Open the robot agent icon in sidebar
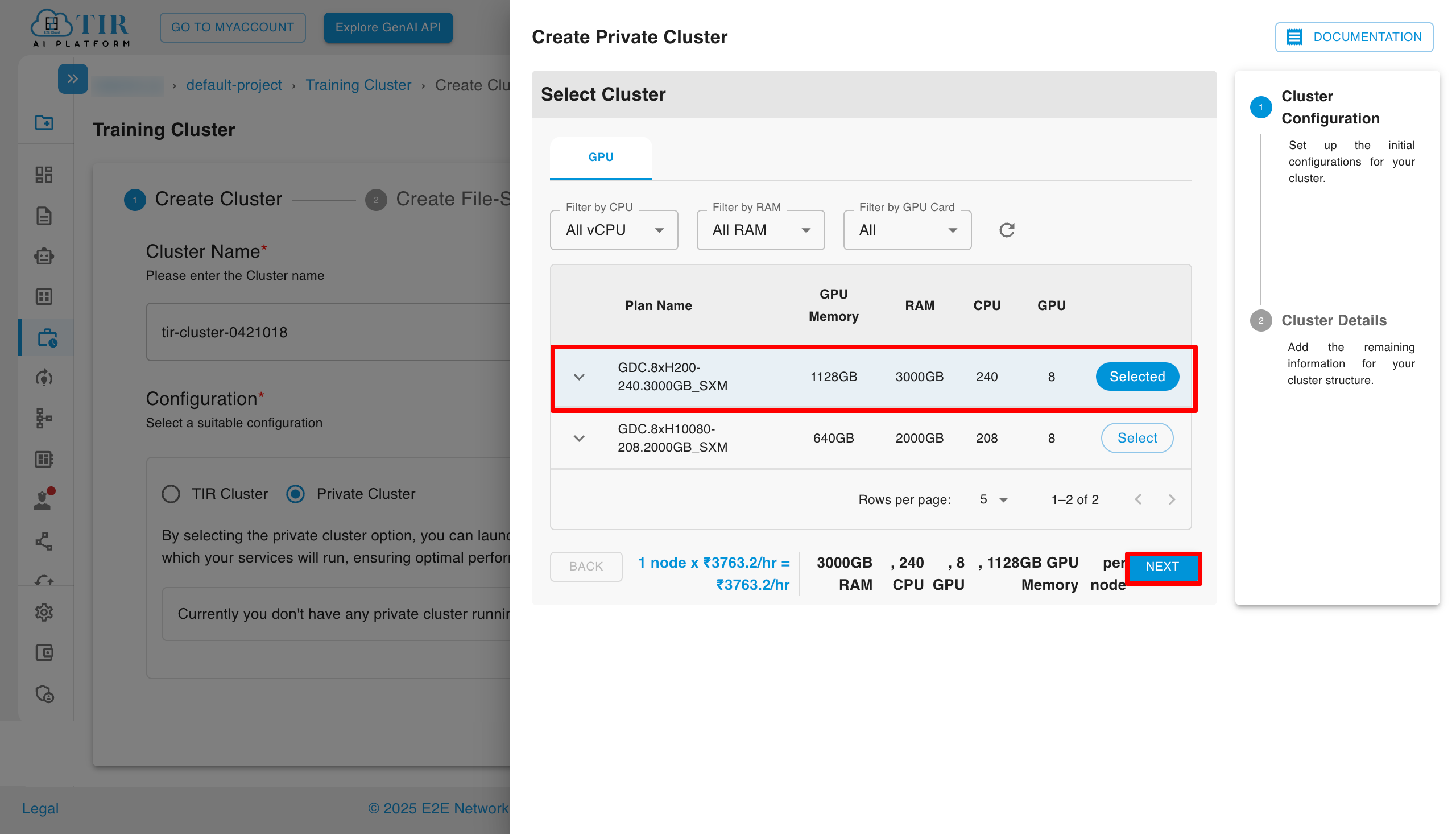 point(44,256)
